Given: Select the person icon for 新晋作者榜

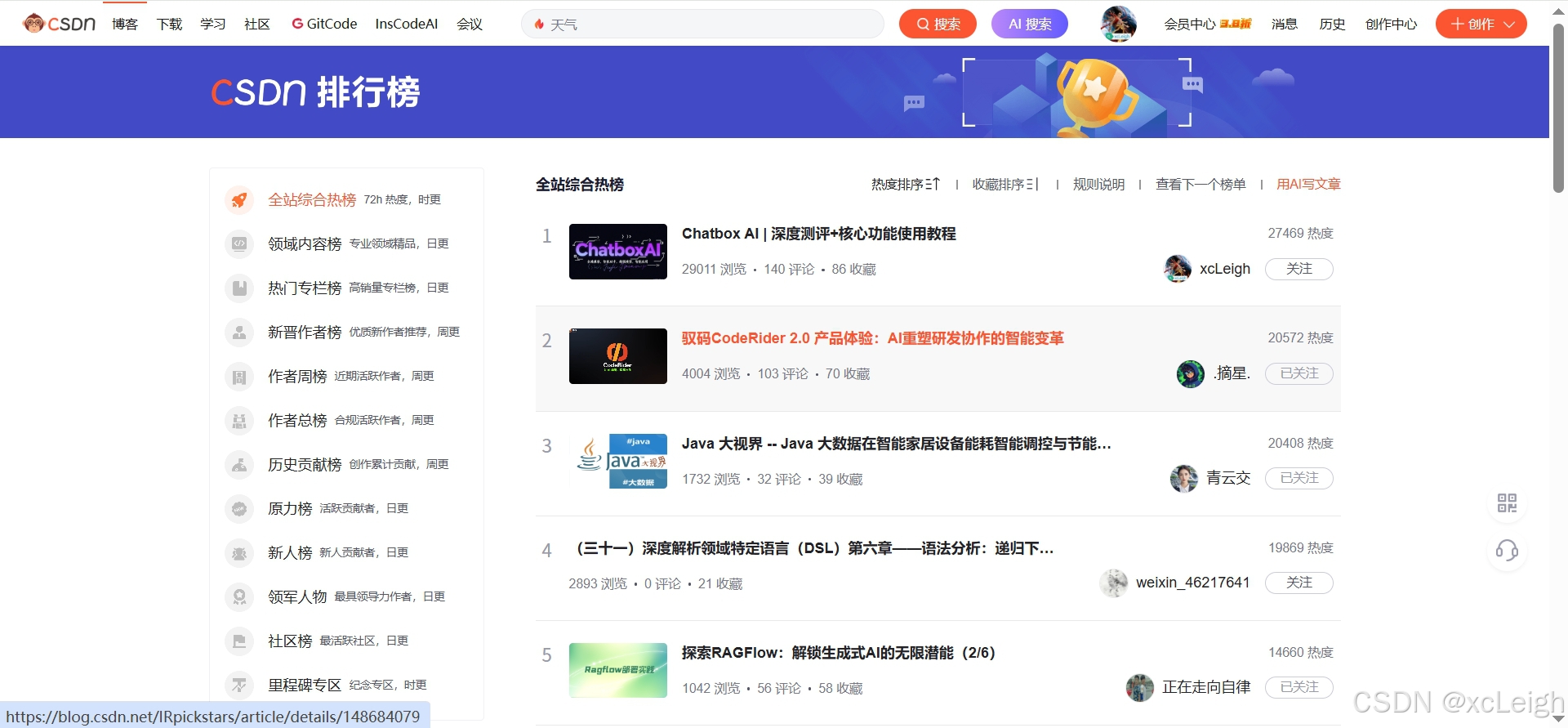Looking at the screenshot, I should click(239, 332).
